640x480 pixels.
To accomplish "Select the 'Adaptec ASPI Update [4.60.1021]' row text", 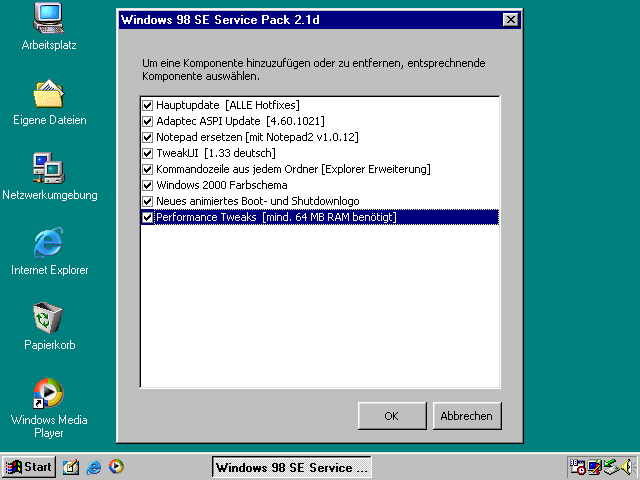I will pos(240,121).
